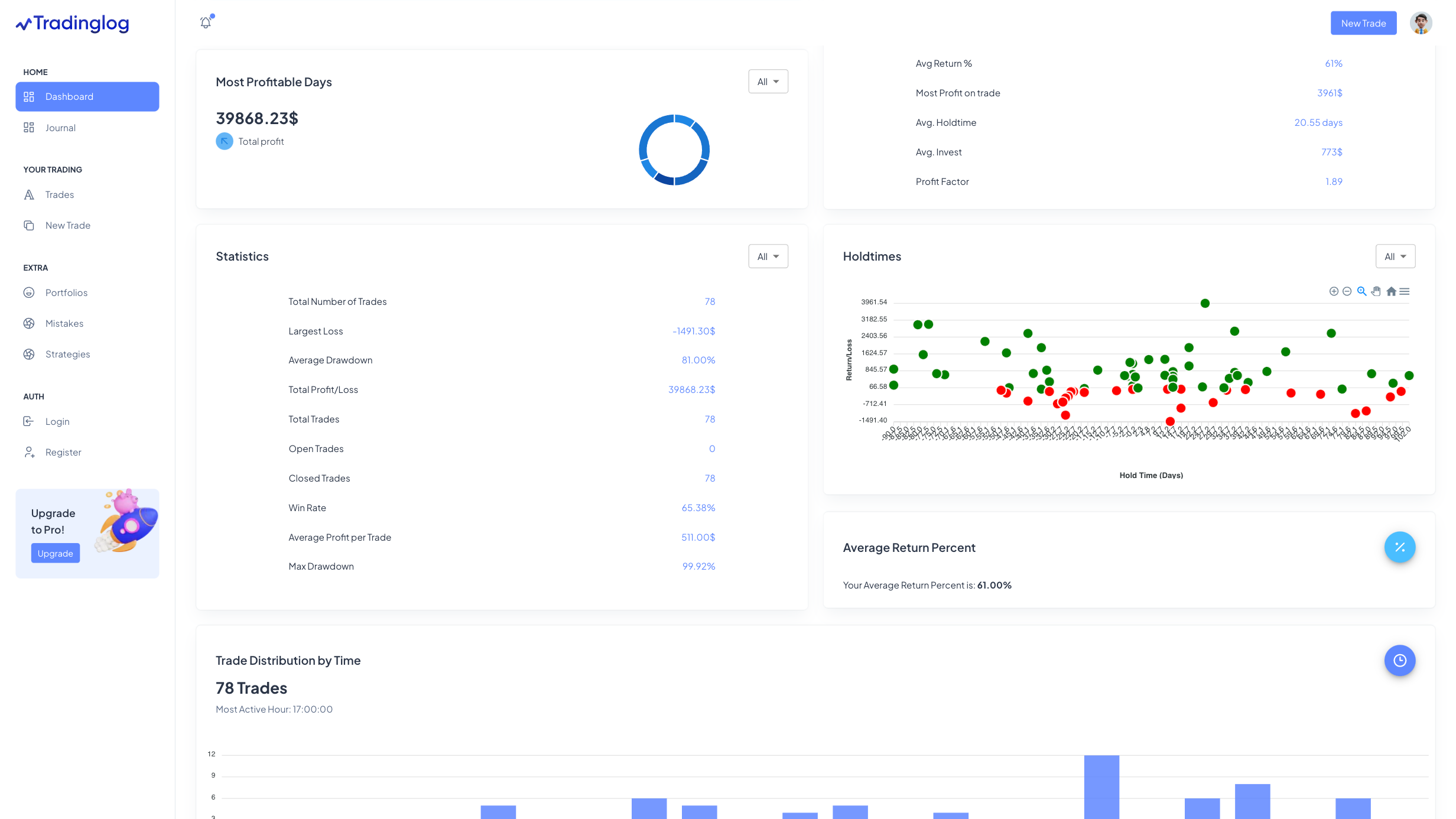
Task: Open the Mistakes menu item
Action: 87,323
